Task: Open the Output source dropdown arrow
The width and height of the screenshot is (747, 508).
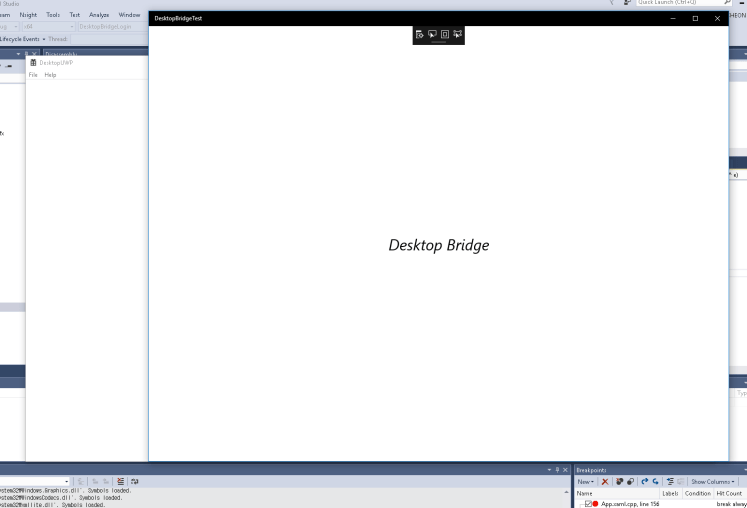Action: coord(66,481)
